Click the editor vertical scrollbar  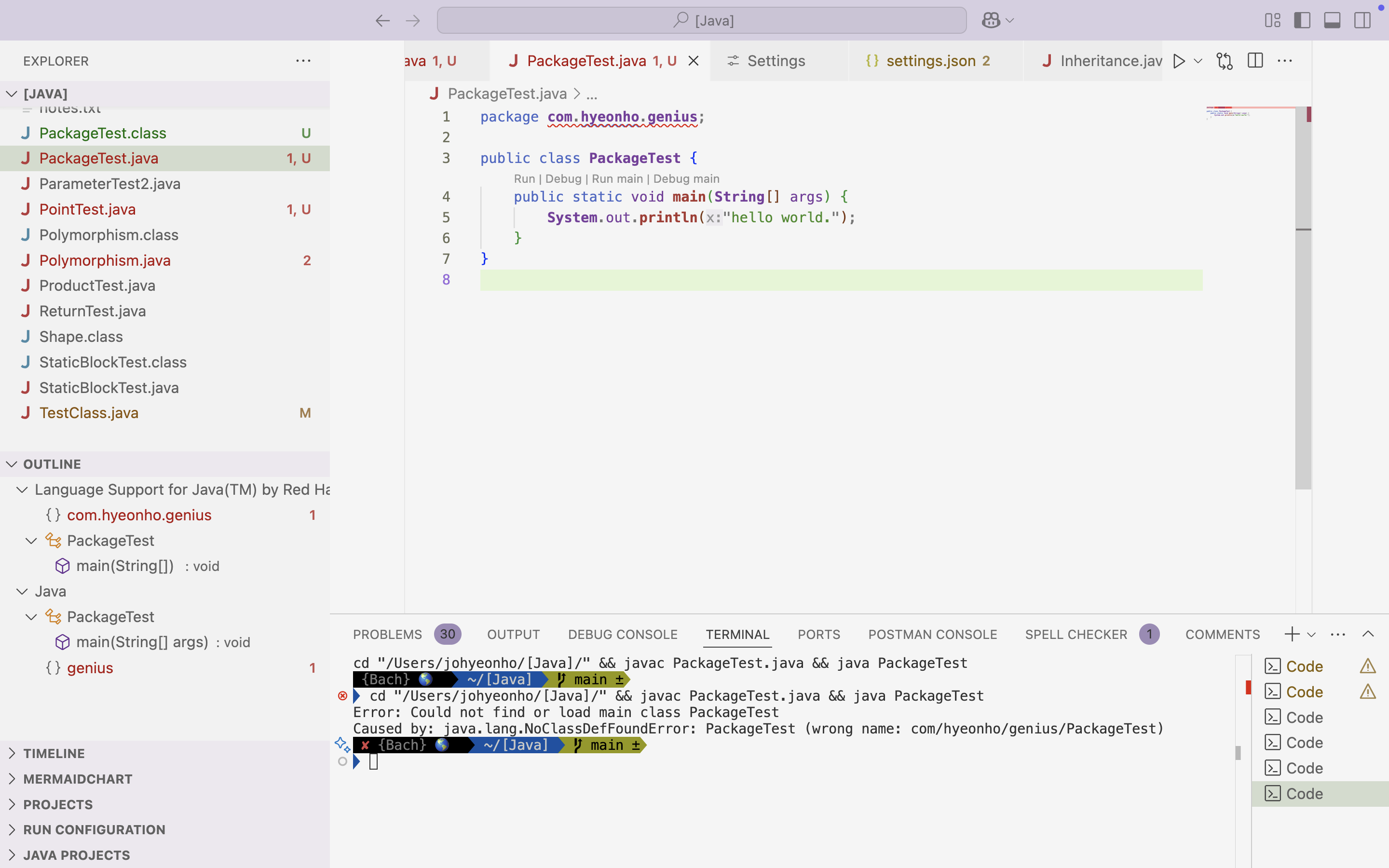(1303, 344)
